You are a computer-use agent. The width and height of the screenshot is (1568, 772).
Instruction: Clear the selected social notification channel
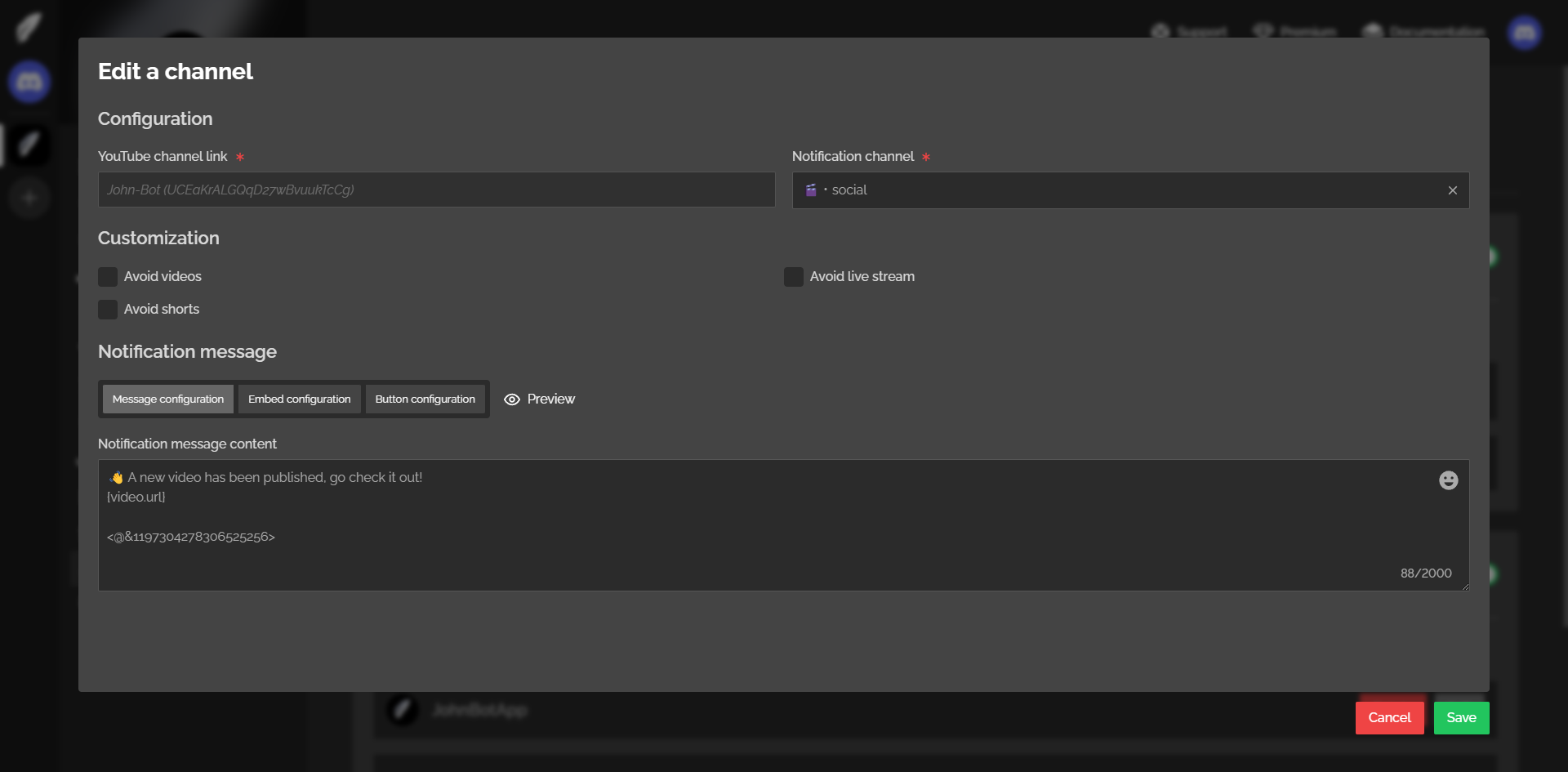coord(1452,190)
